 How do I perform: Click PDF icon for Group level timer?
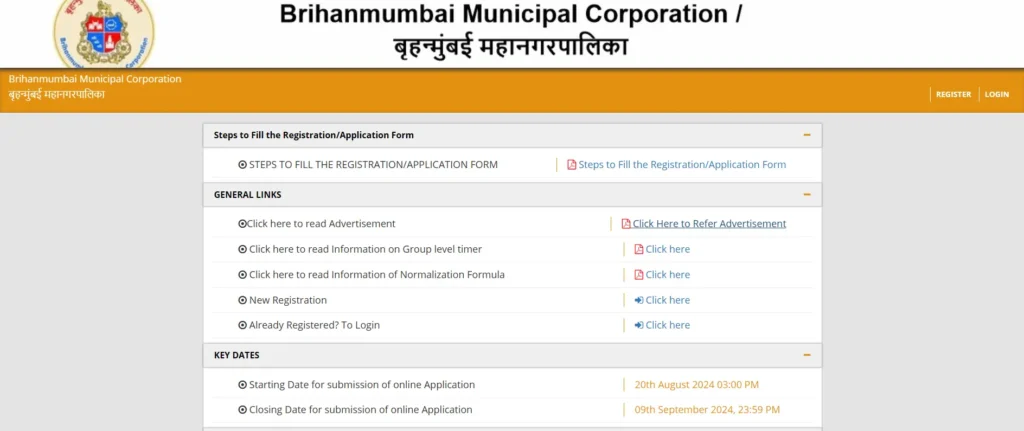click(x=639, y=249)
